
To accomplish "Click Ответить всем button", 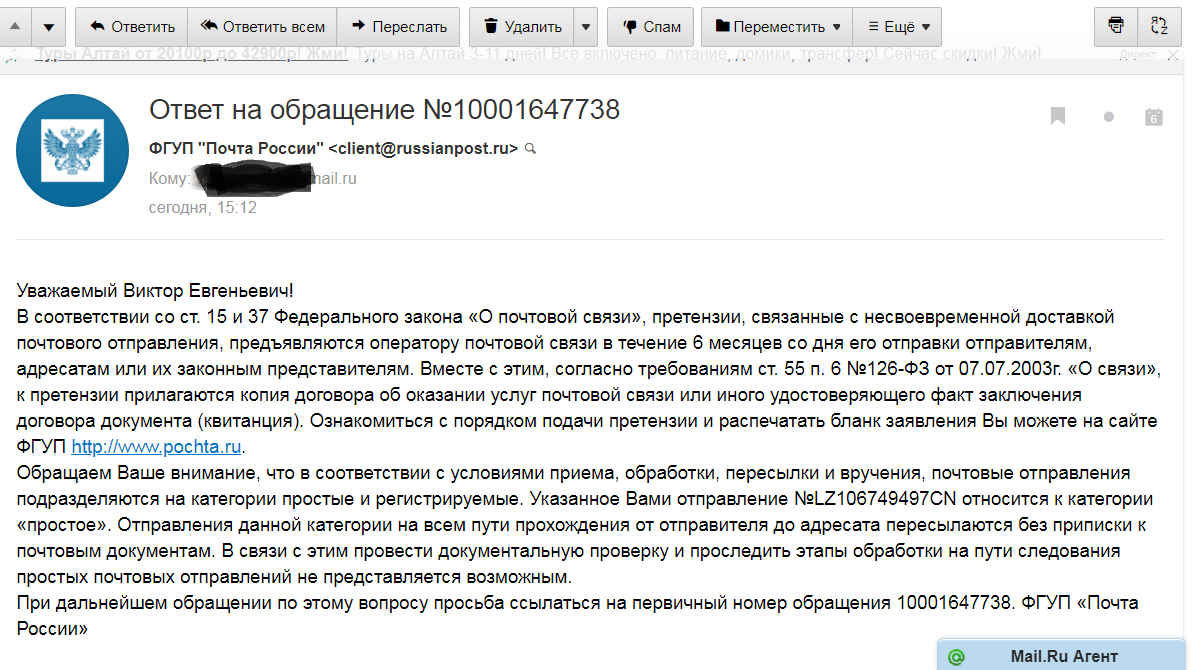I will coord(262,27).
